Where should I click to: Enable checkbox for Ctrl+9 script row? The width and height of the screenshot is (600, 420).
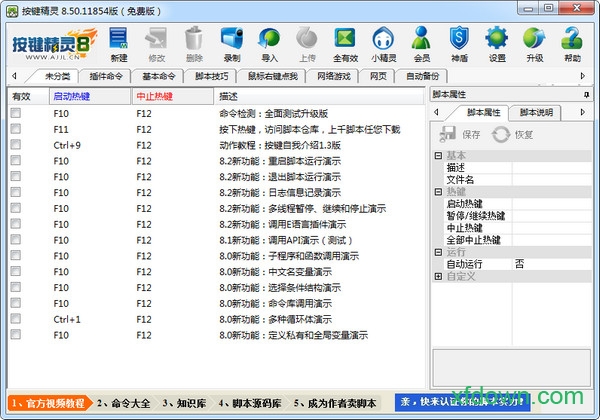coord(16,146)
